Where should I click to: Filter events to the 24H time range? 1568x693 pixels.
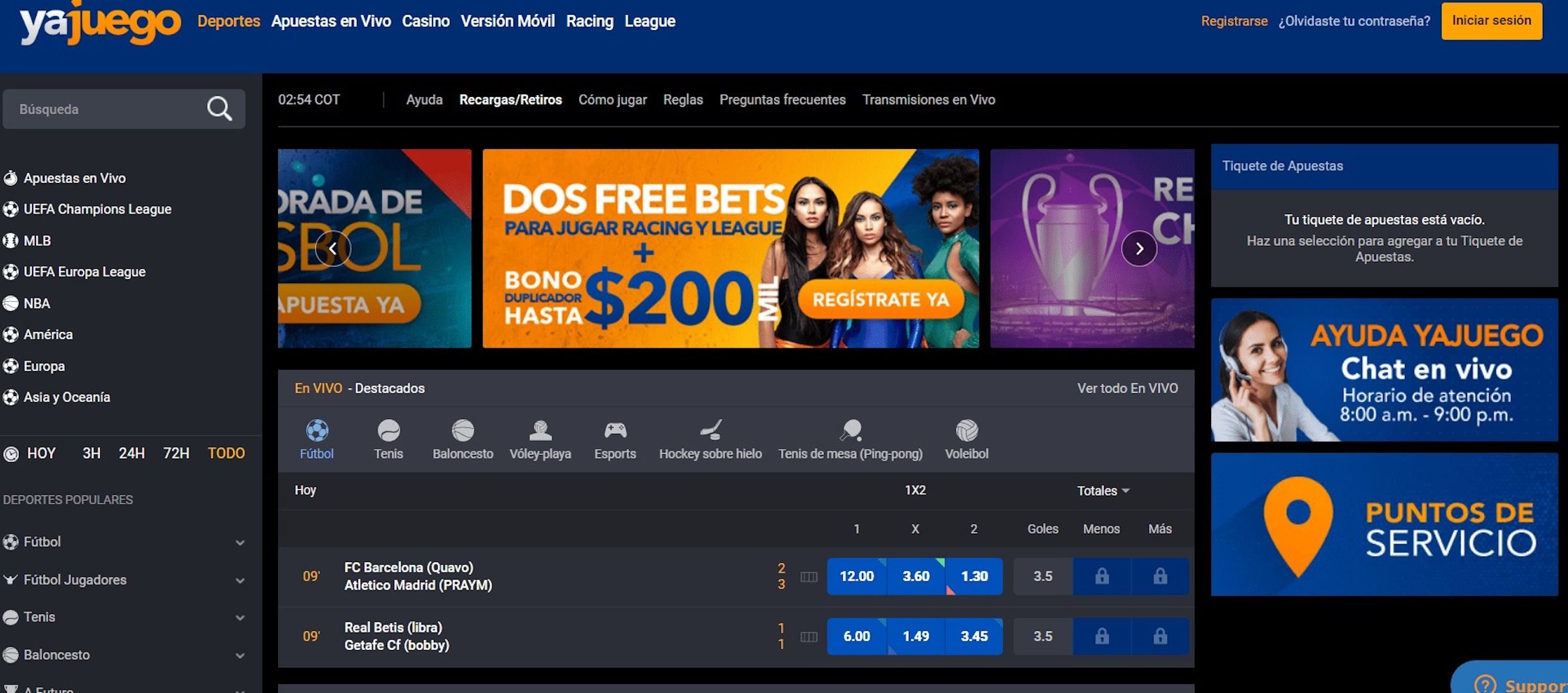(x=132, y=454)
